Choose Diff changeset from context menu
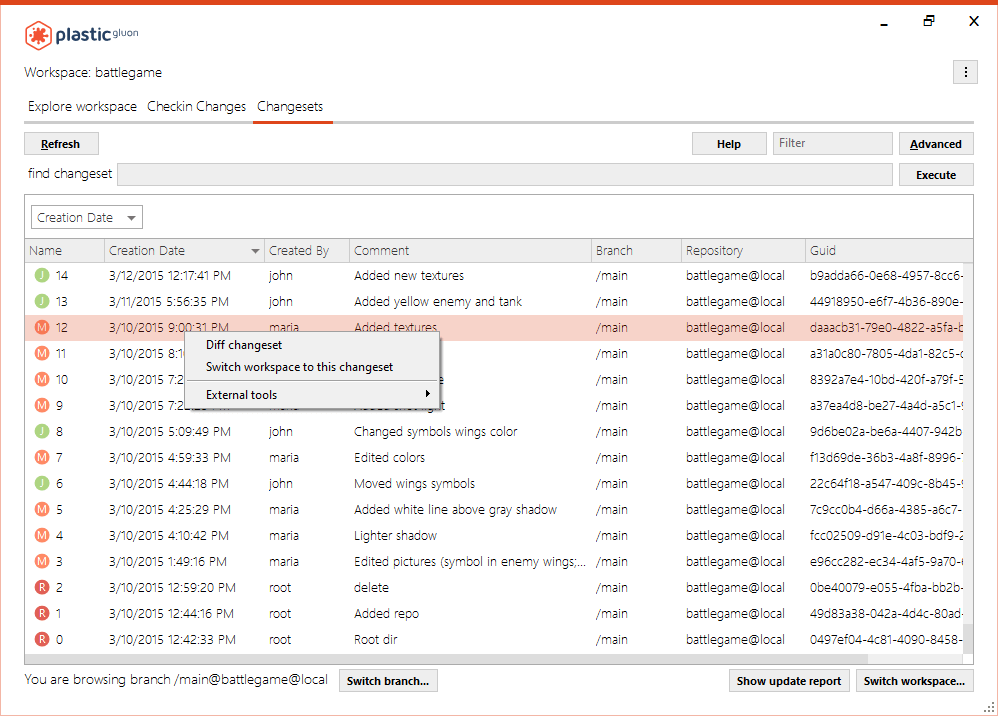The height and width of the screenshot is (716, 998). point(244,345)
